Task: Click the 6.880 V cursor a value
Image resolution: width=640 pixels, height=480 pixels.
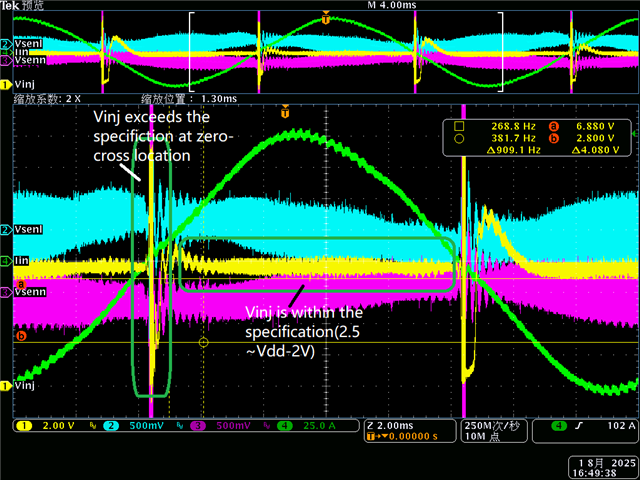Action: click(595, 126)
